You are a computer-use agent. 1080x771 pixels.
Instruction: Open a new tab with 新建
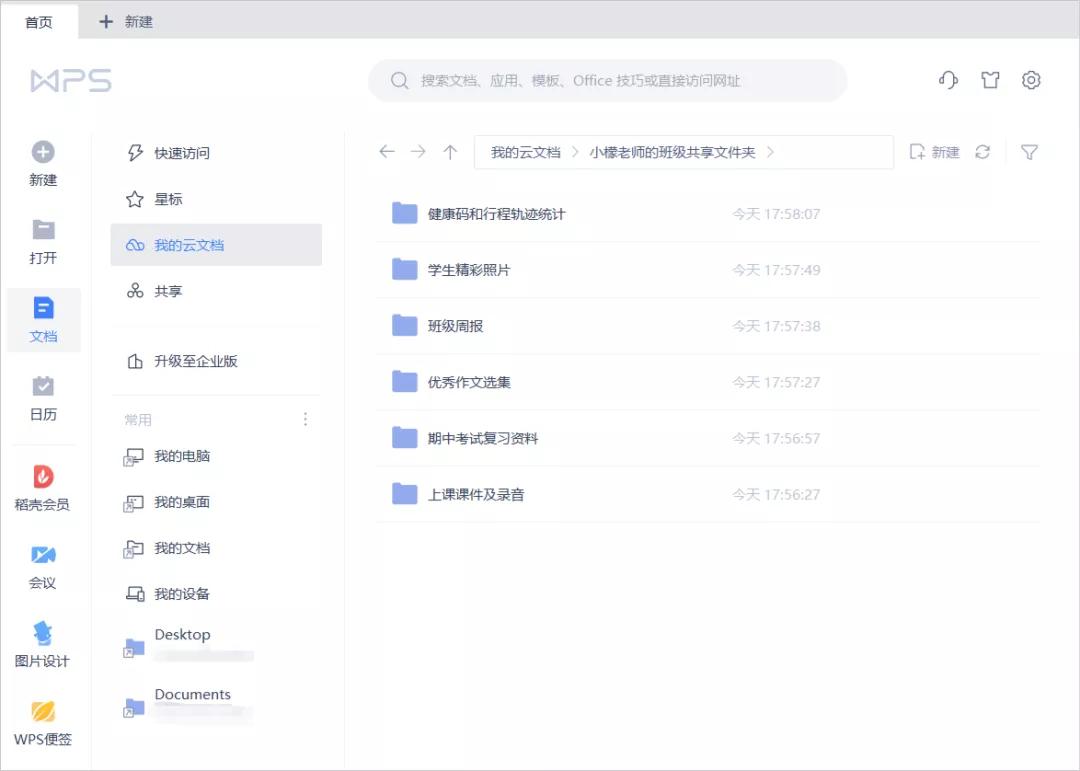coord(124,20)
